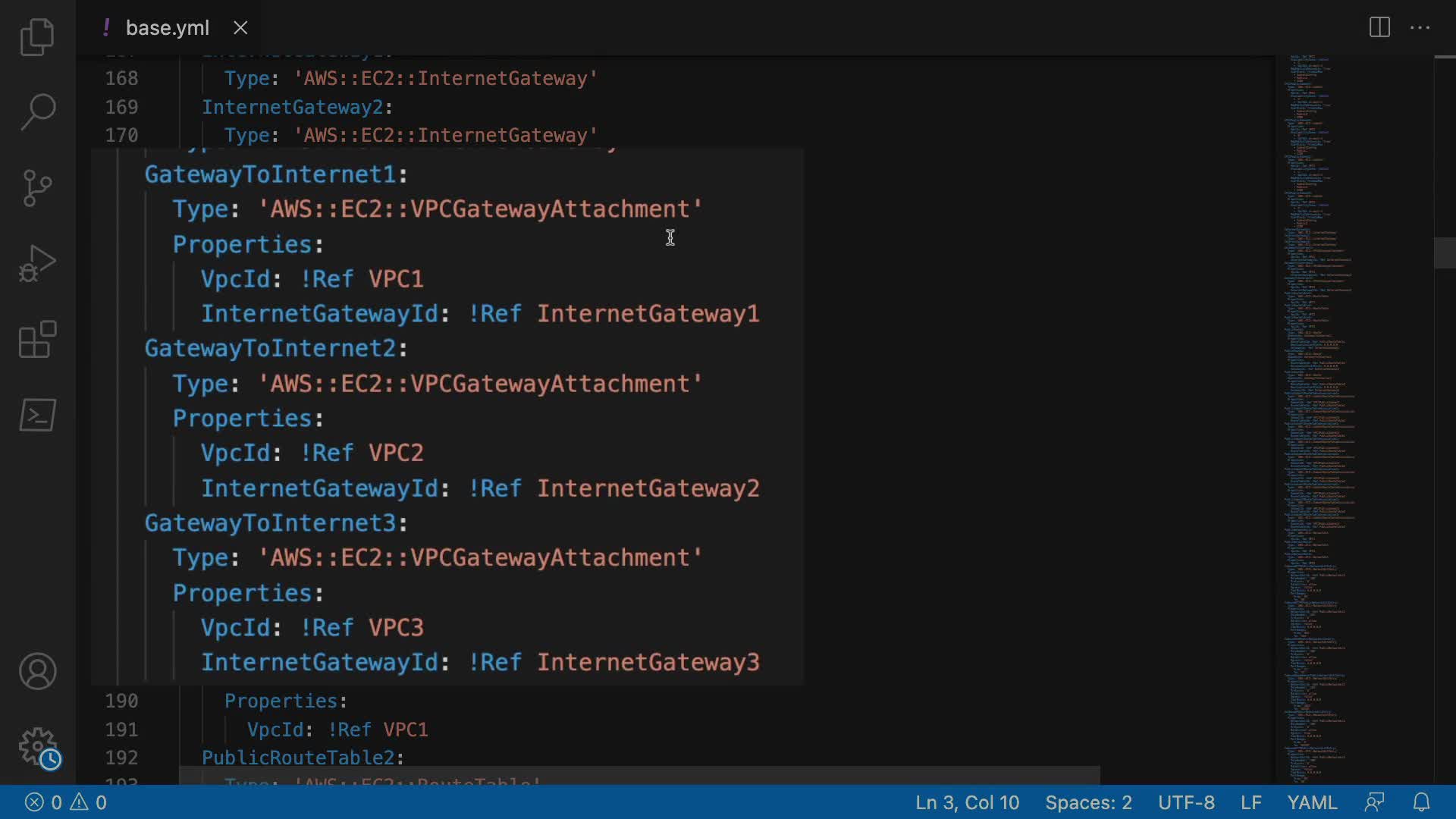Change the UTF-8 encoding selector
Viewport: 1456px width, 819px height.
click(1186, 802)
